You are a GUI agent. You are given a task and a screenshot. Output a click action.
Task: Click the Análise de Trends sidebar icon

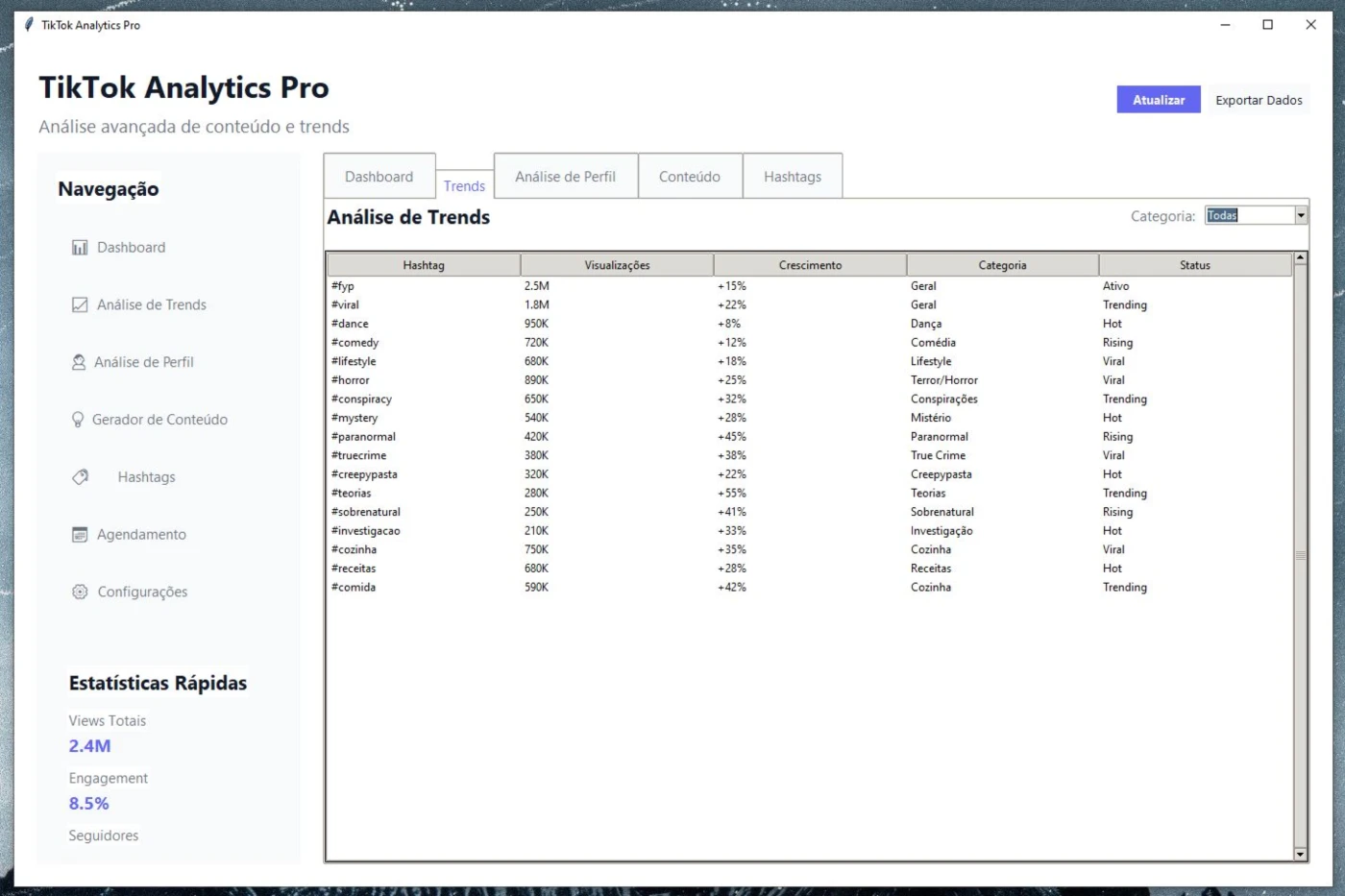[80, 305]
